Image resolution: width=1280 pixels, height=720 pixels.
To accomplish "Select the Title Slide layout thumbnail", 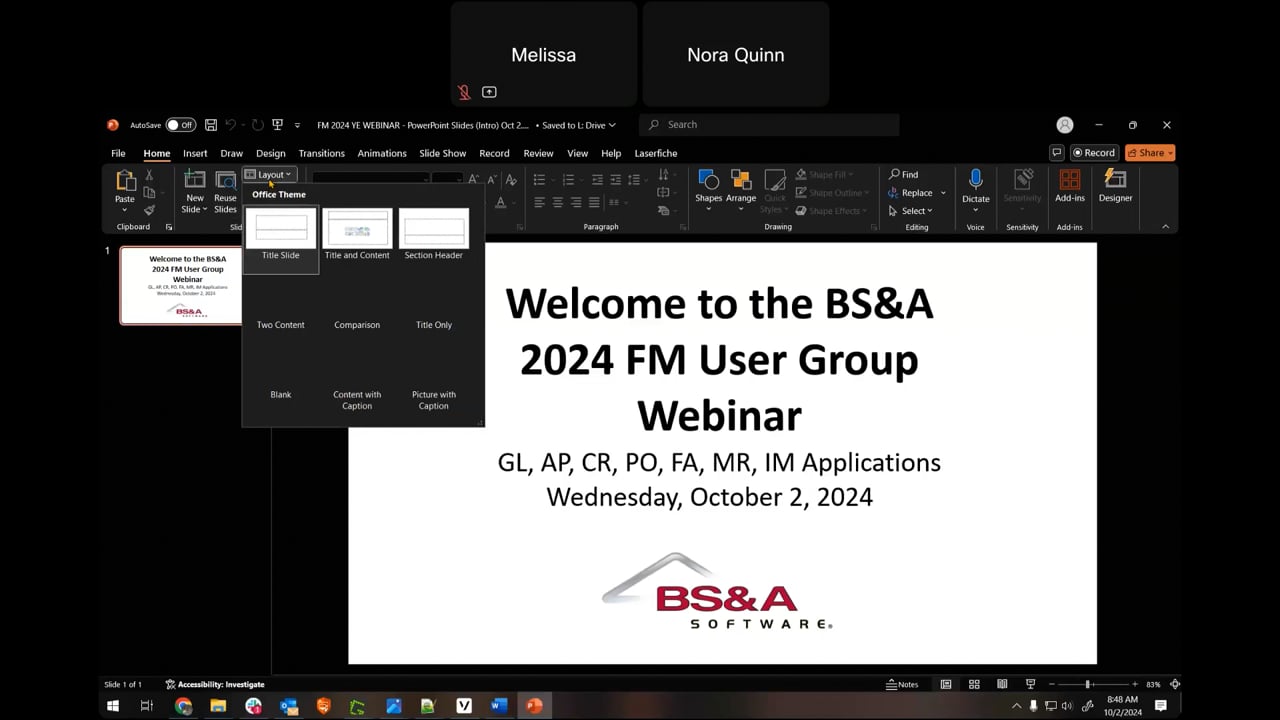I will click(x=281, y=229).
